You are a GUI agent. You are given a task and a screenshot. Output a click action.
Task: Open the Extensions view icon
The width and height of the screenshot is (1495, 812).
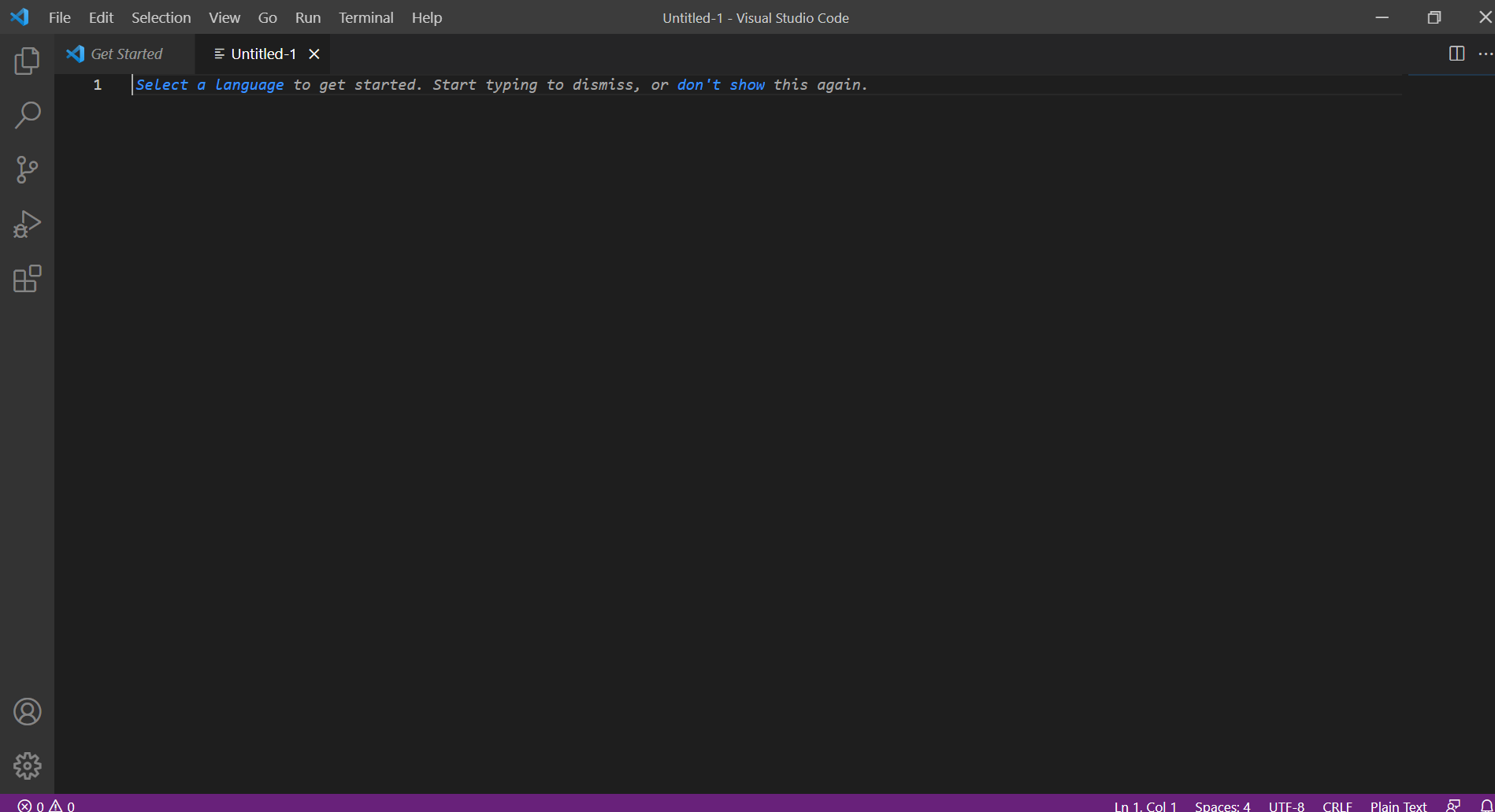coord(27,279)
